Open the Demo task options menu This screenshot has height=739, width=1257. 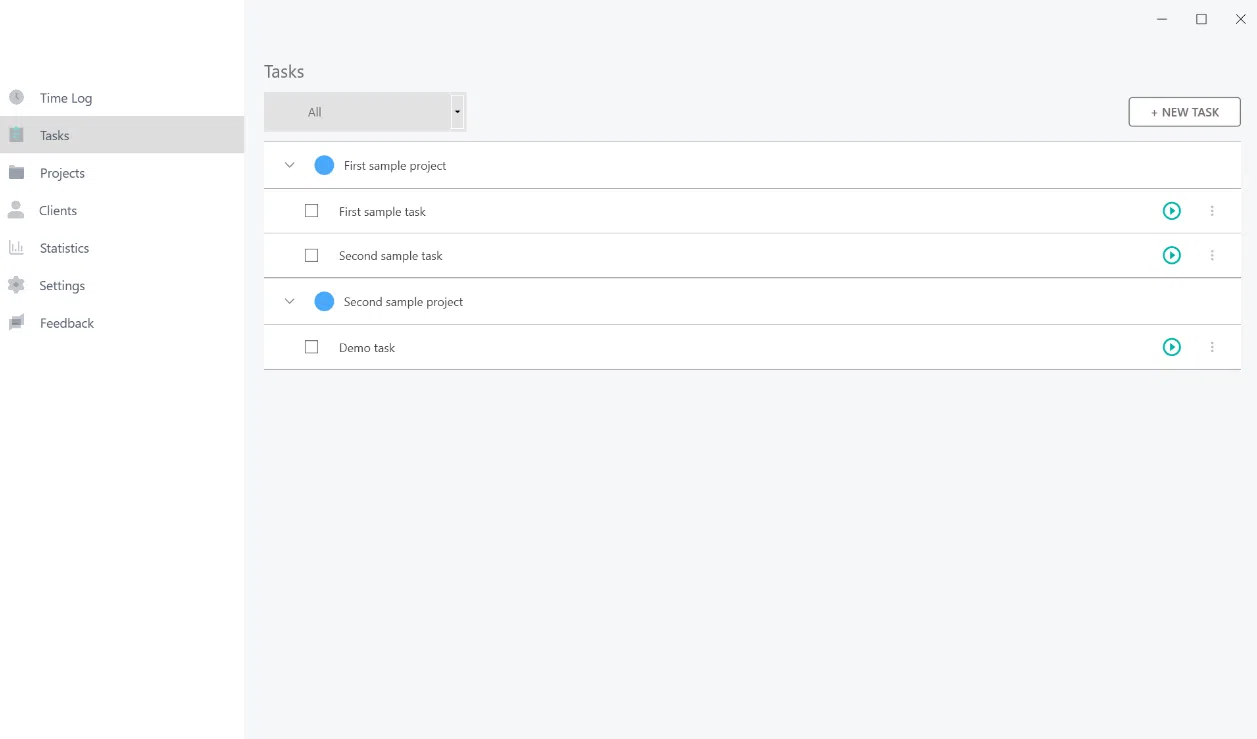(1212, 347)
